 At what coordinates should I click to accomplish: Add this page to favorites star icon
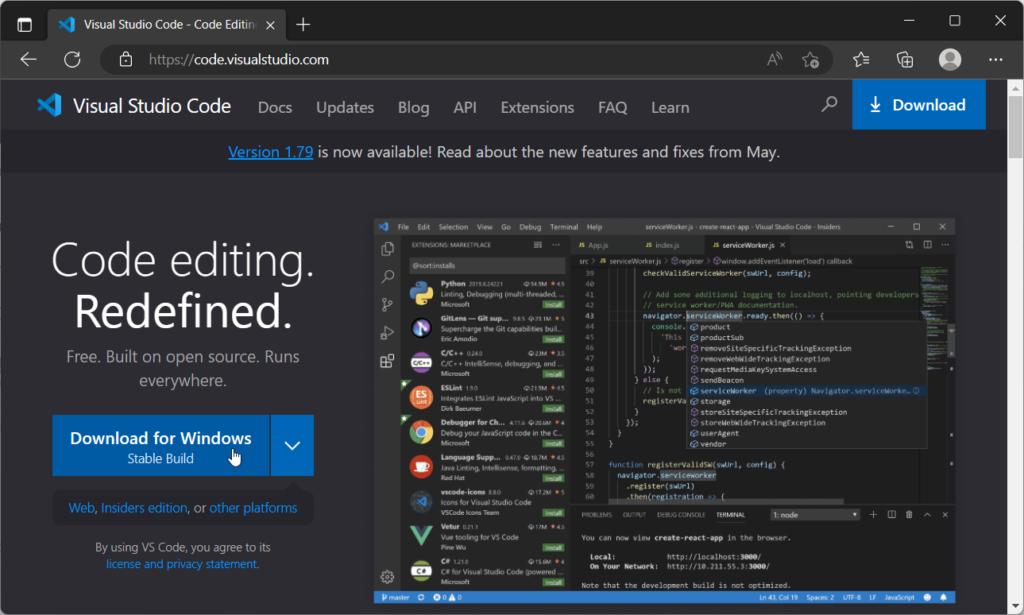pyautogui.click(x=810, y=59)
